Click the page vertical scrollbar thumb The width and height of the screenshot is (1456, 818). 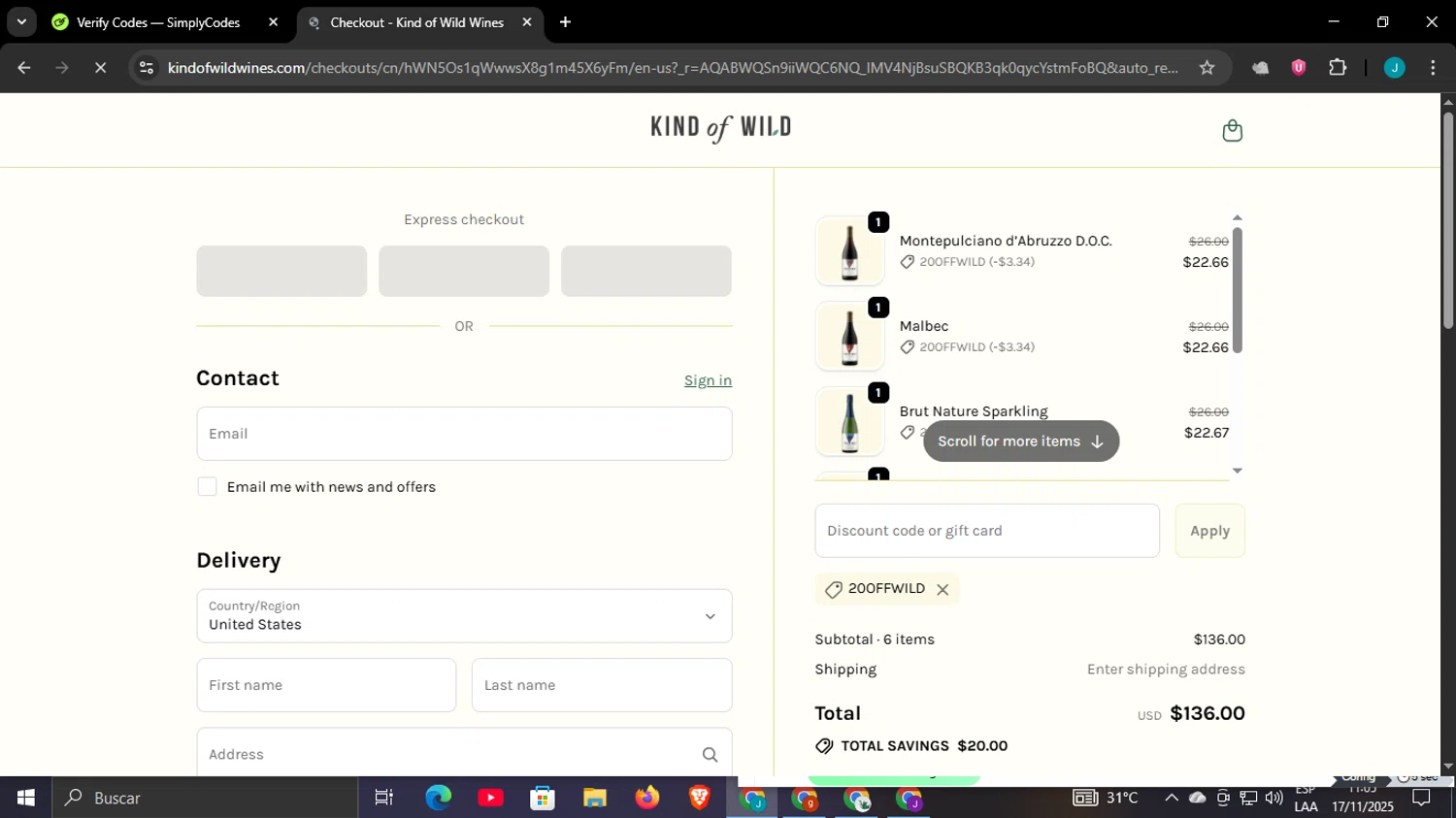pyautogui.click(x=1448, y=220)
